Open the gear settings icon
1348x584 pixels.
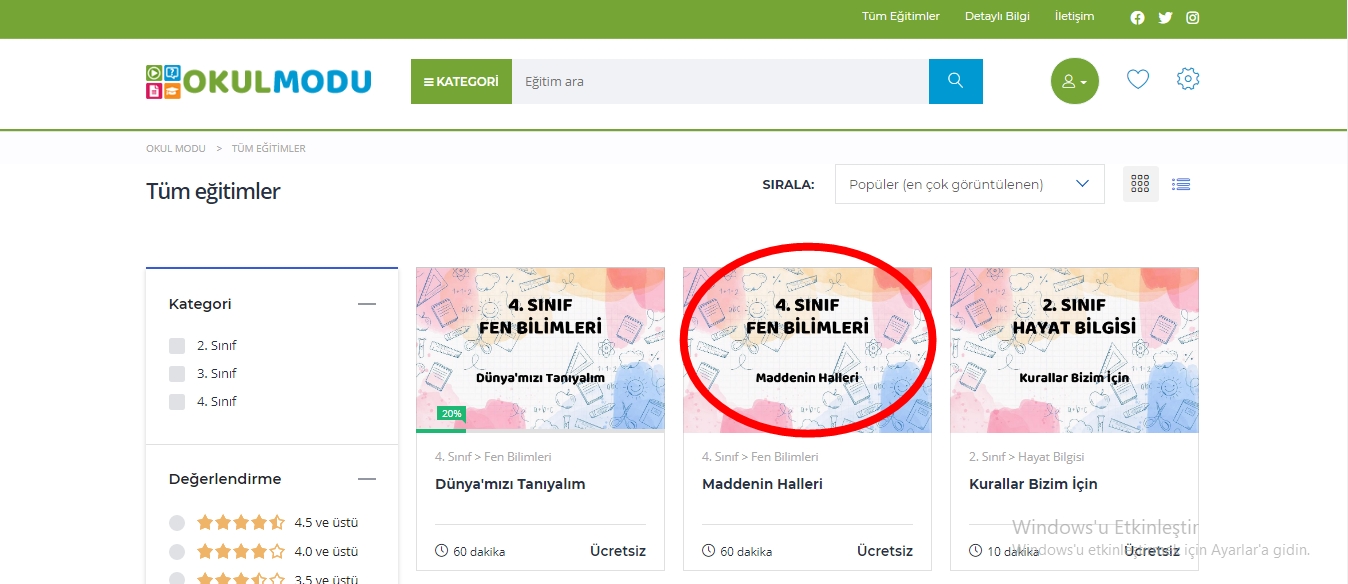tap(1188, 79)
